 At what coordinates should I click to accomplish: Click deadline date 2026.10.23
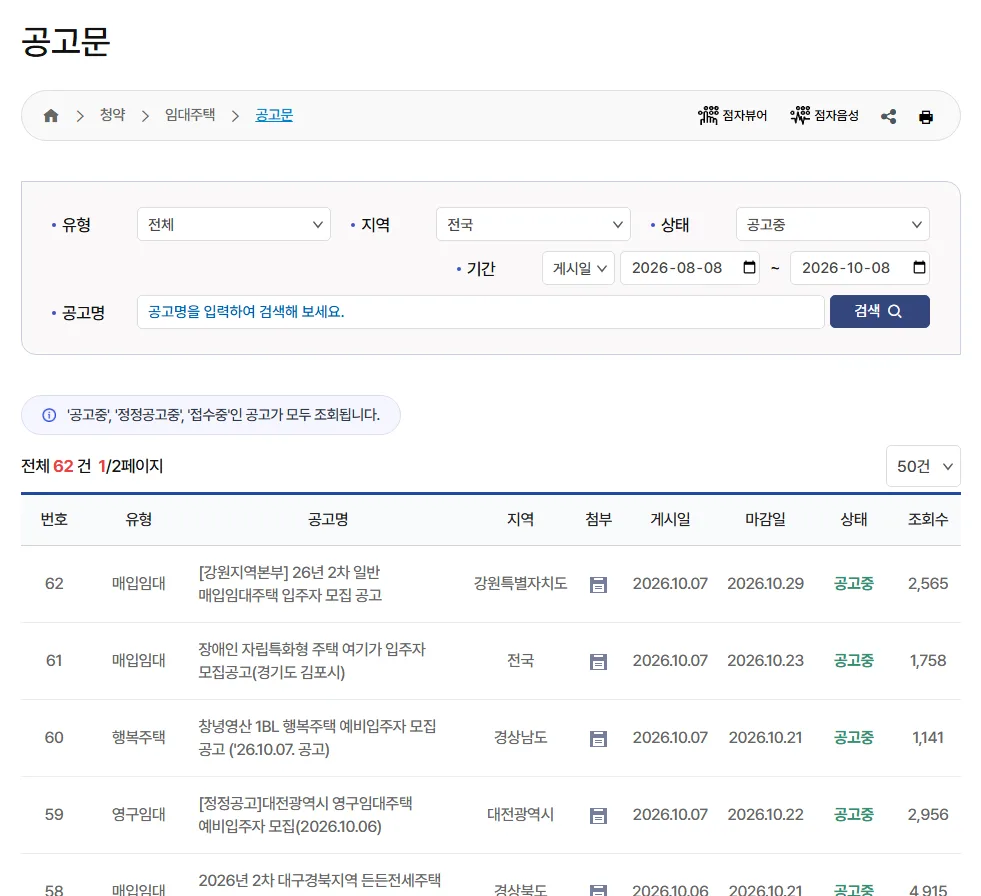pos(765,661)
